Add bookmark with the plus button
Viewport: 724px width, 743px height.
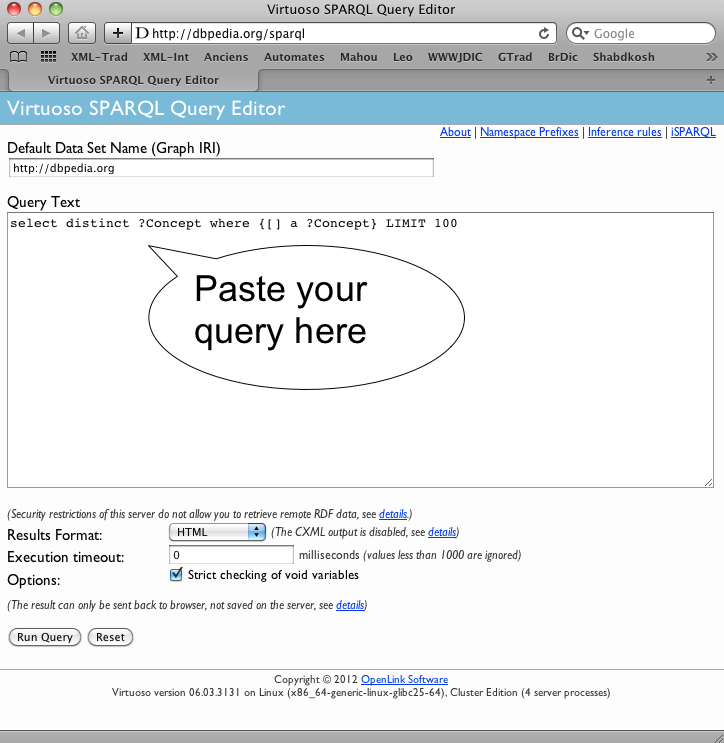click(x=118, y=33)
